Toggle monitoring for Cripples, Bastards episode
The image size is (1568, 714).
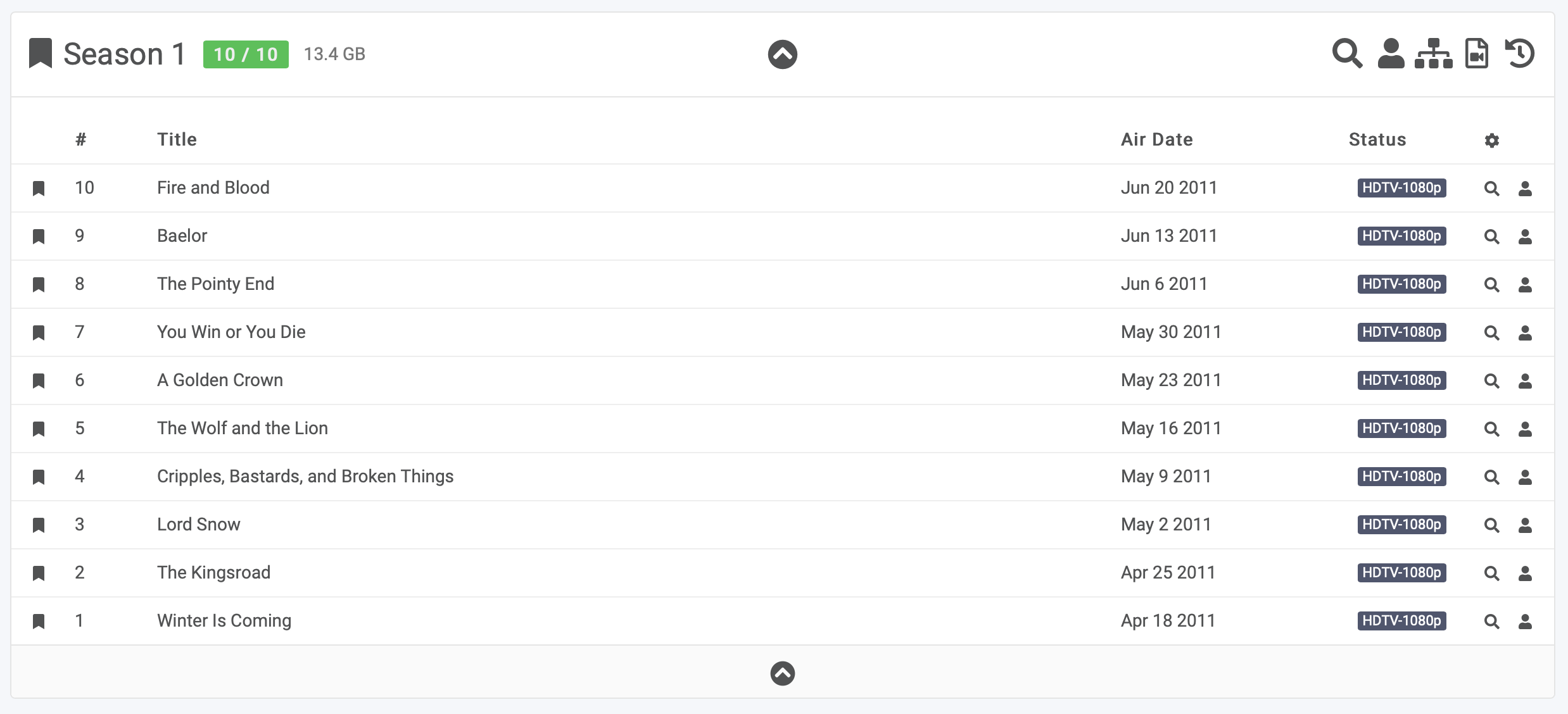click(x=39, y=477)
